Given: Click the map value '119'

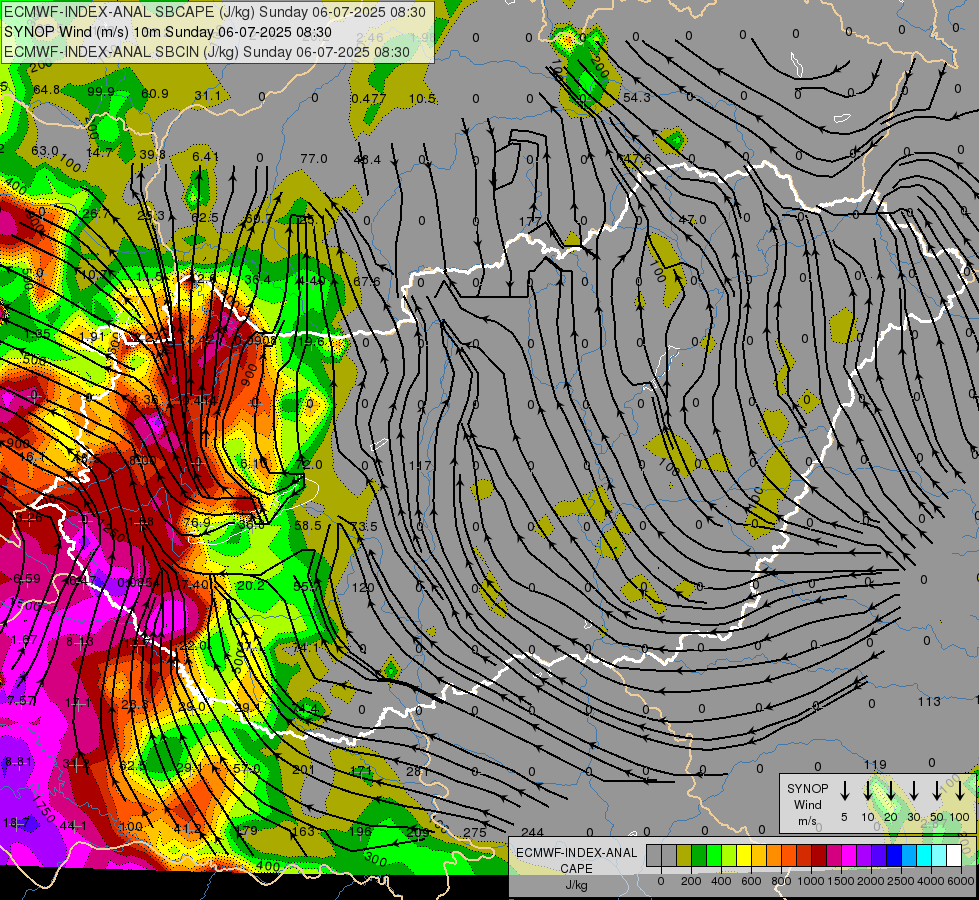Looking at the screenshot, I should pos(875,764).
